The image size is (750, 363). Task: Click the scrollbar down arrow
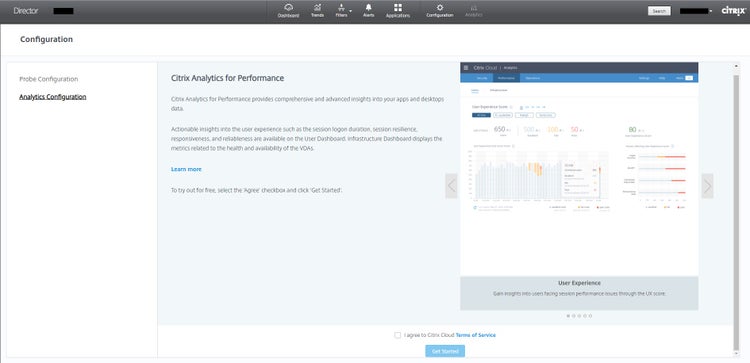(x=736, y=353)
